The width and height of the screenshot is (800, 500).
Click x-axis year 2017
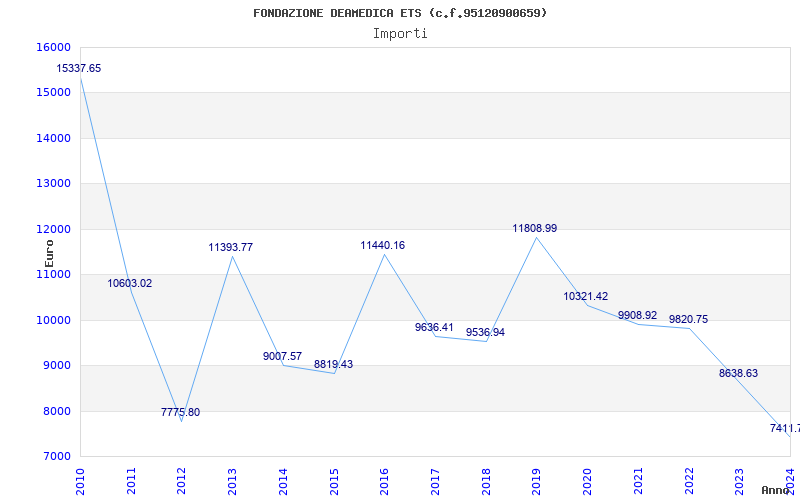[435, 481]
